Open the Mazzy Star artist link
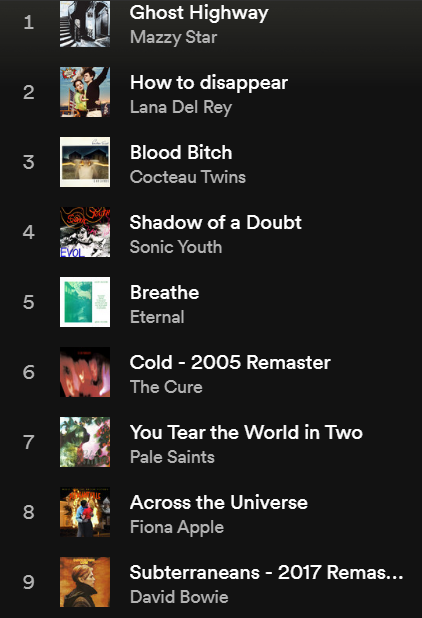Viewport: 422px width, 618px height. tap(173, 37)
